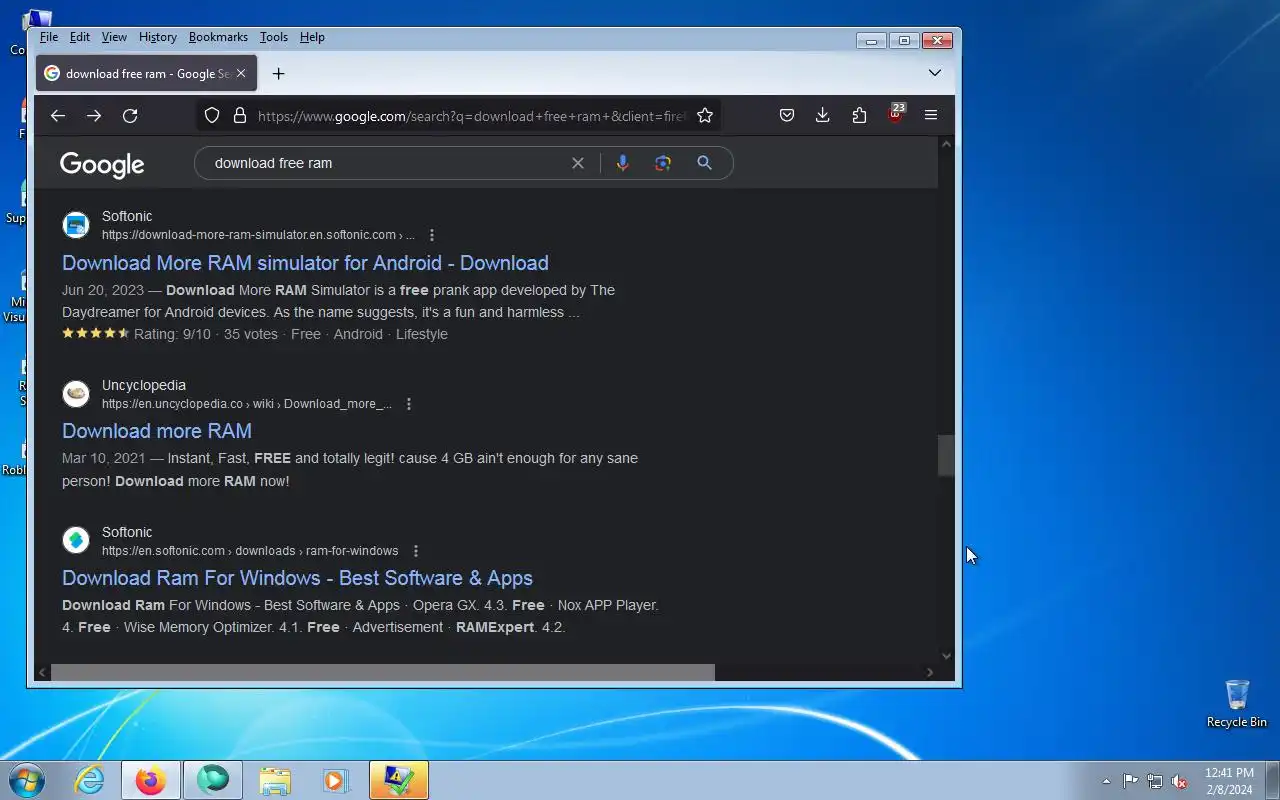This screenshot has width=1280, height=800.
Task: Open the green chat app on taskbar
Action: 212,780
